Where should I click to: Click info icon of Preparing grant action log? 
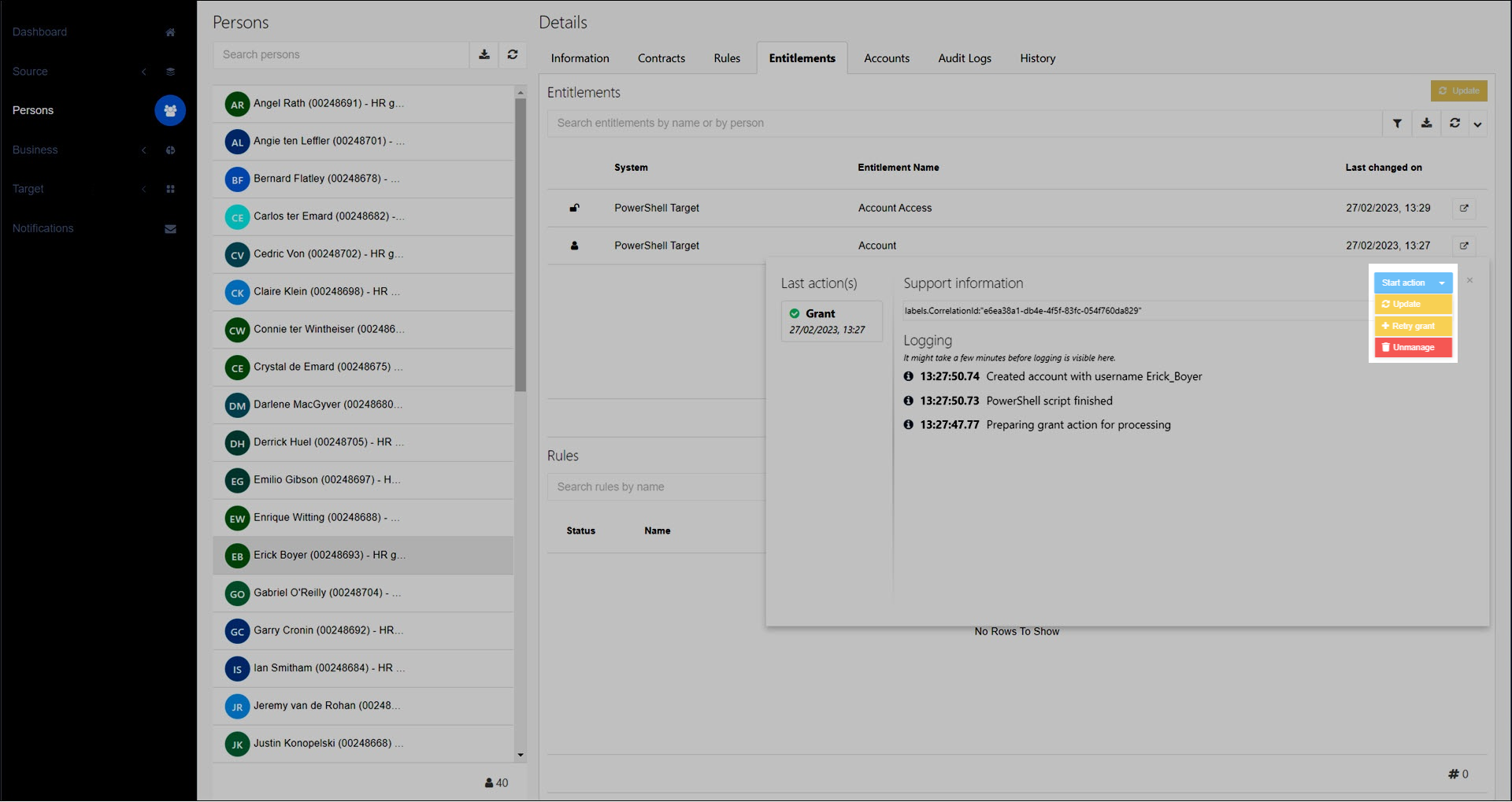(x=909, y=424)
